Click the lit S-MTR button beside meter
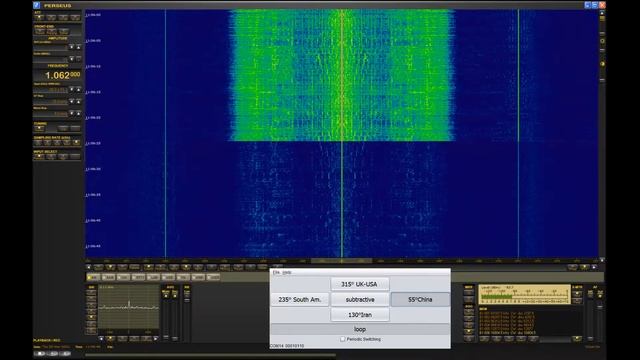 (577, 293)
